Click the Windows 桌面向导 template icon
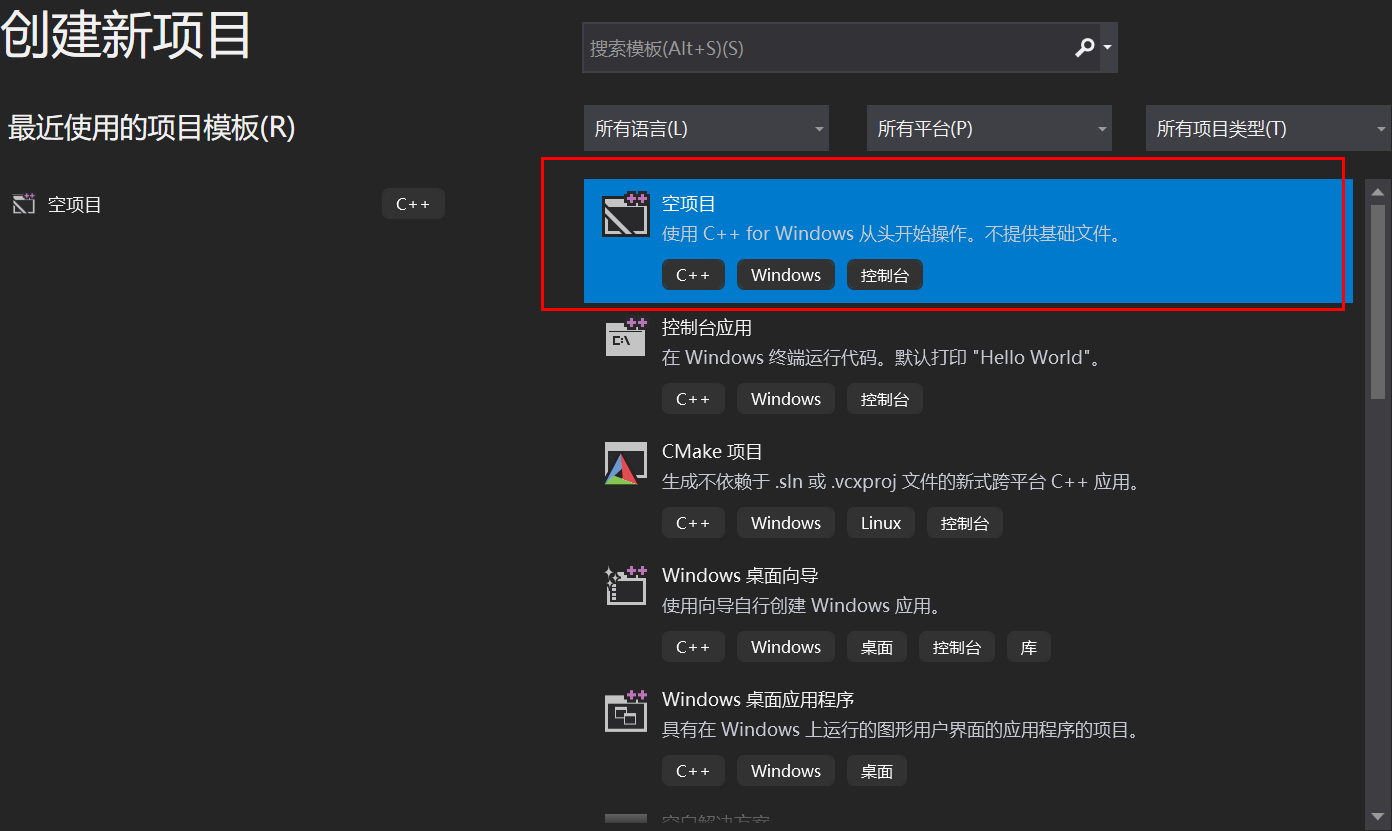This screenshot has height=831, width=1392. pyautogui.click(x=625, y=585)
